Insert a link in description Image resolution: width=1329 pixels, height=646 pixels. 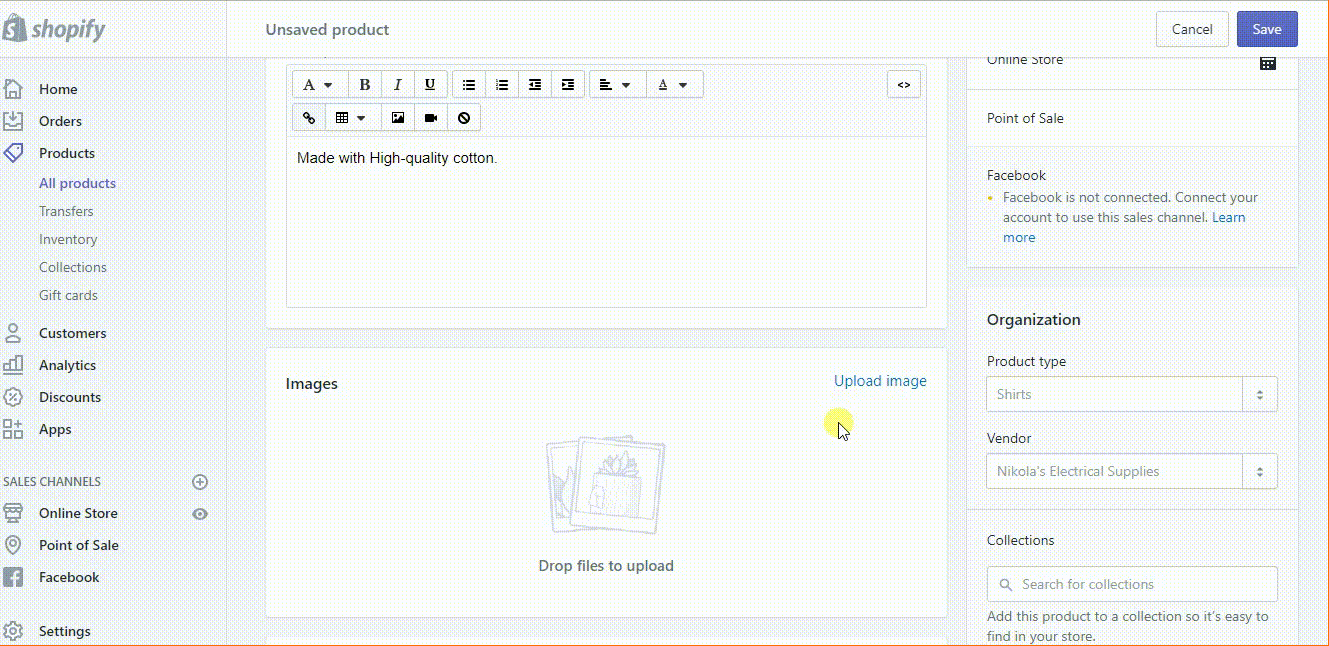coord(309,118)
